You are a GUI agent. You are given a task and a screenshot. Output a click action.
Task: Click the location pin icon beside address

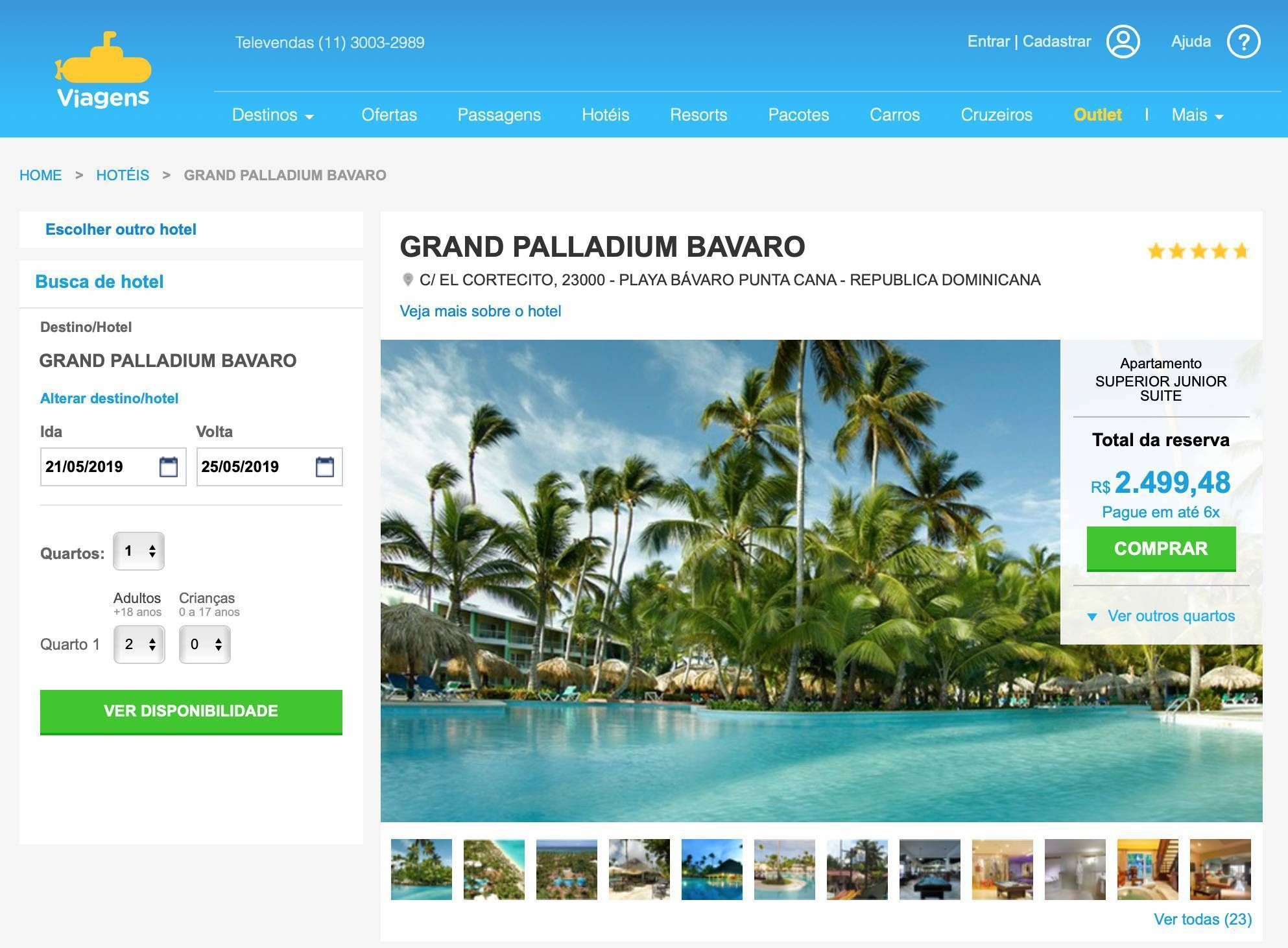(408, 279)
